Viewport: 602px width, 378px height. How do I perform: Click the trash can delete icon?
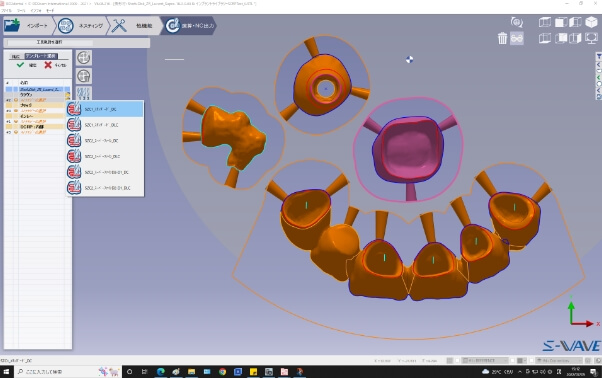pos(502,38)
